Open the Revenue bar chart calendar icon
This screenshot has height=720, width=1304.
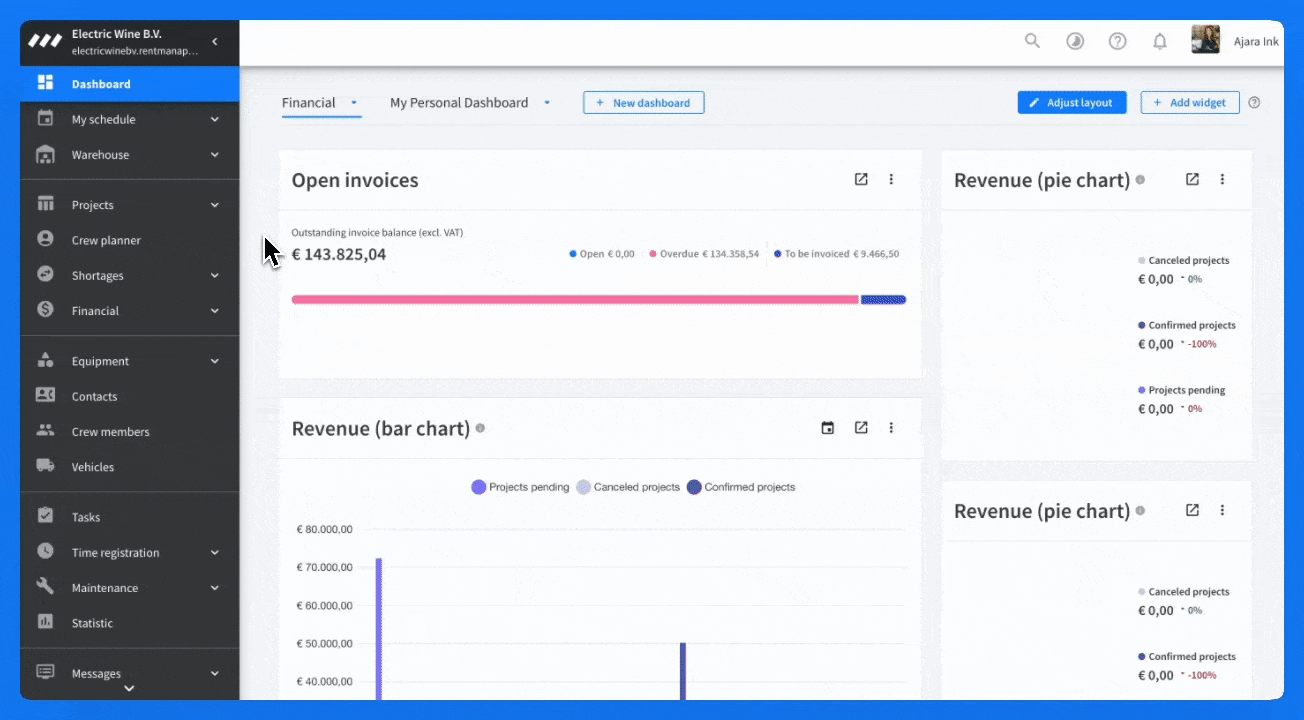[827, 428]
